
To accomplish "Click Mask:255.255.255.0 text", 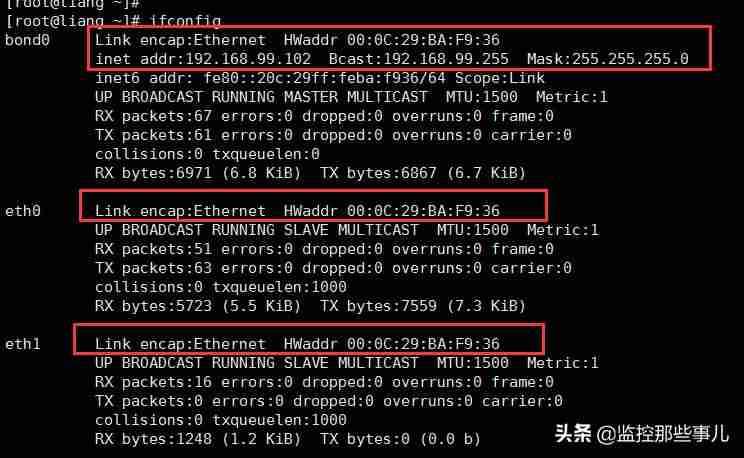I will coord(607,59).
